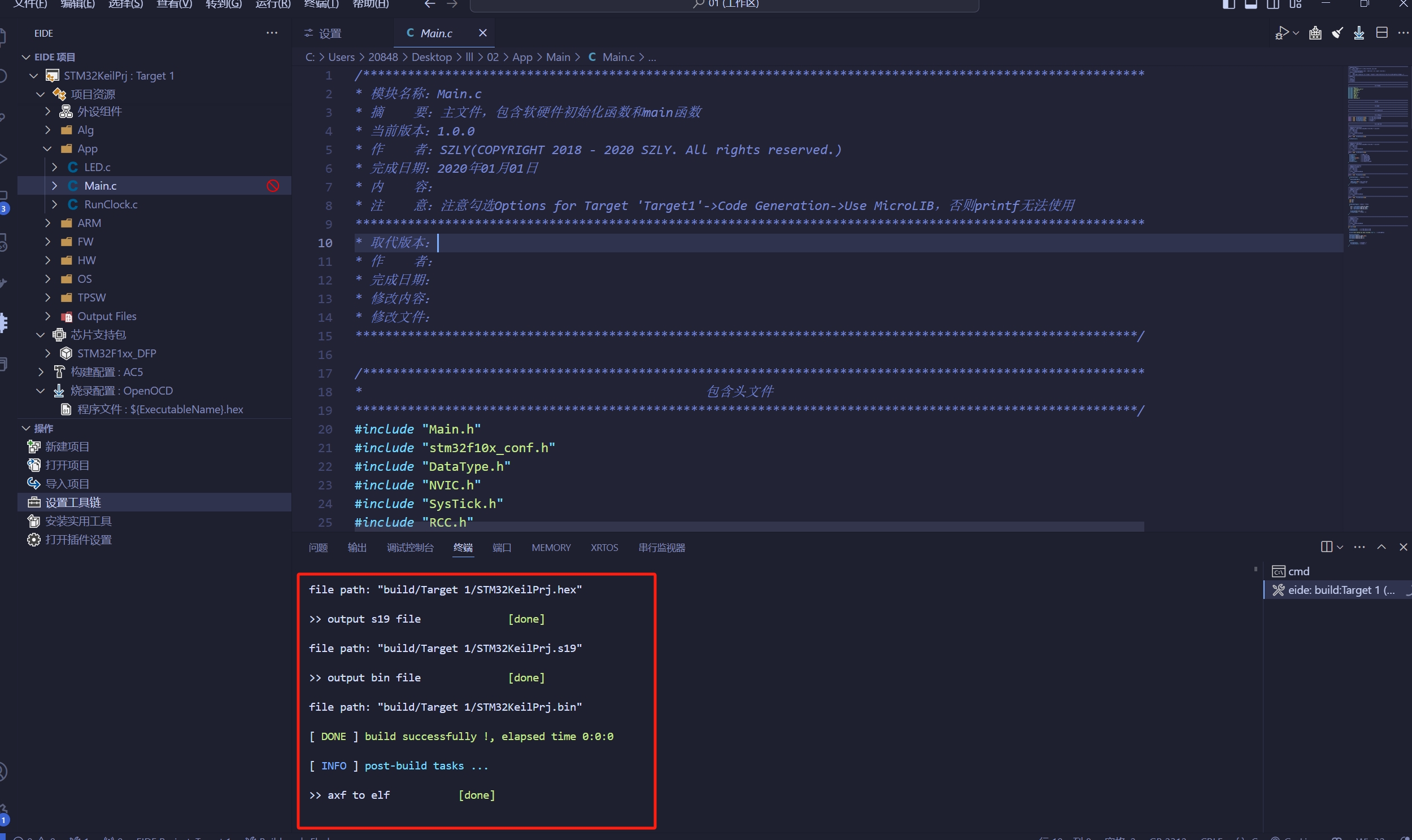
Task: Expand the Alg folder
Action: coord(47,130)
